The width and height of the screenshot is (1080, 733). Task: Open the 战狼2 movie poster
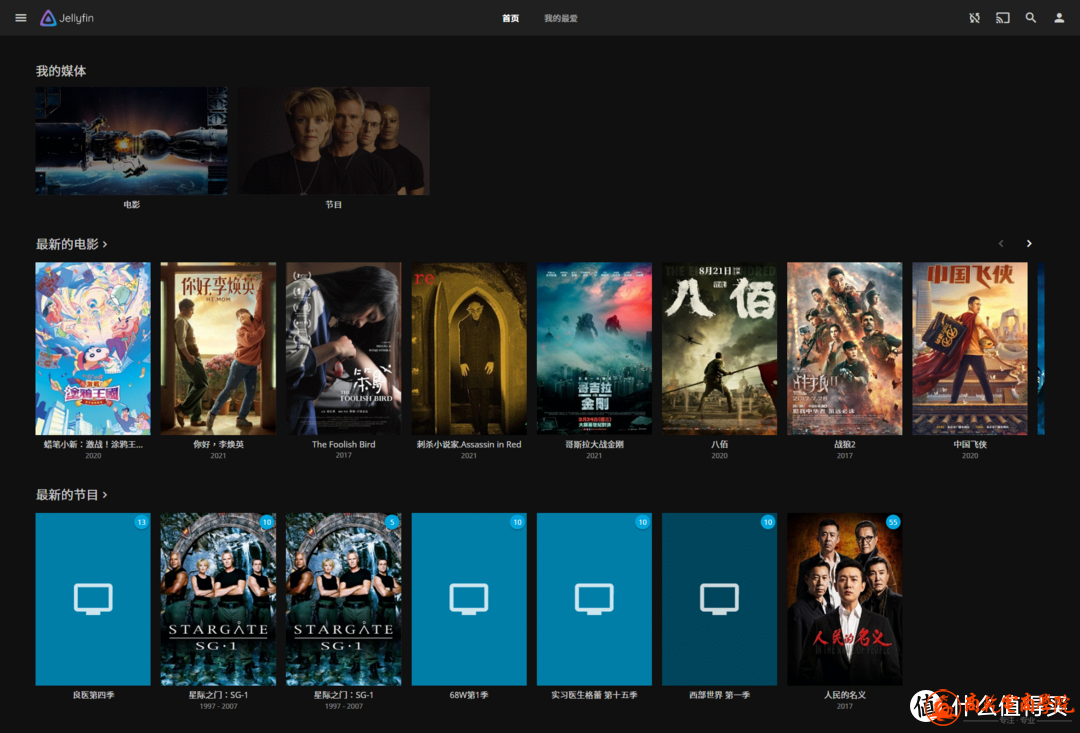coord(845,348)
